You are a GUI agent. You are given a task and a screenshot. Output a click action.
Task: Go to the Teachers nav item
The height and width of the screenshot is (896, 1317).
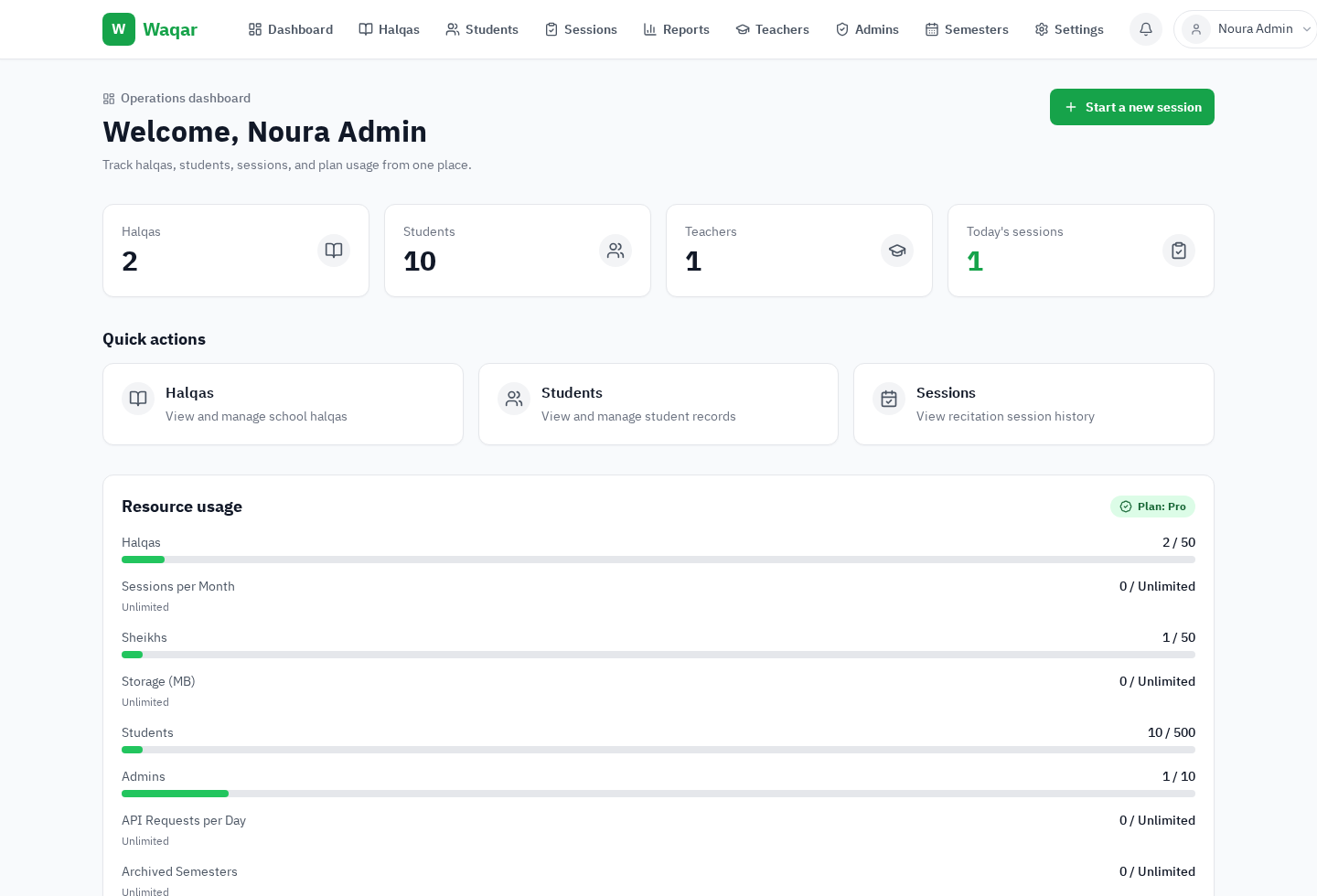point(773,29)
